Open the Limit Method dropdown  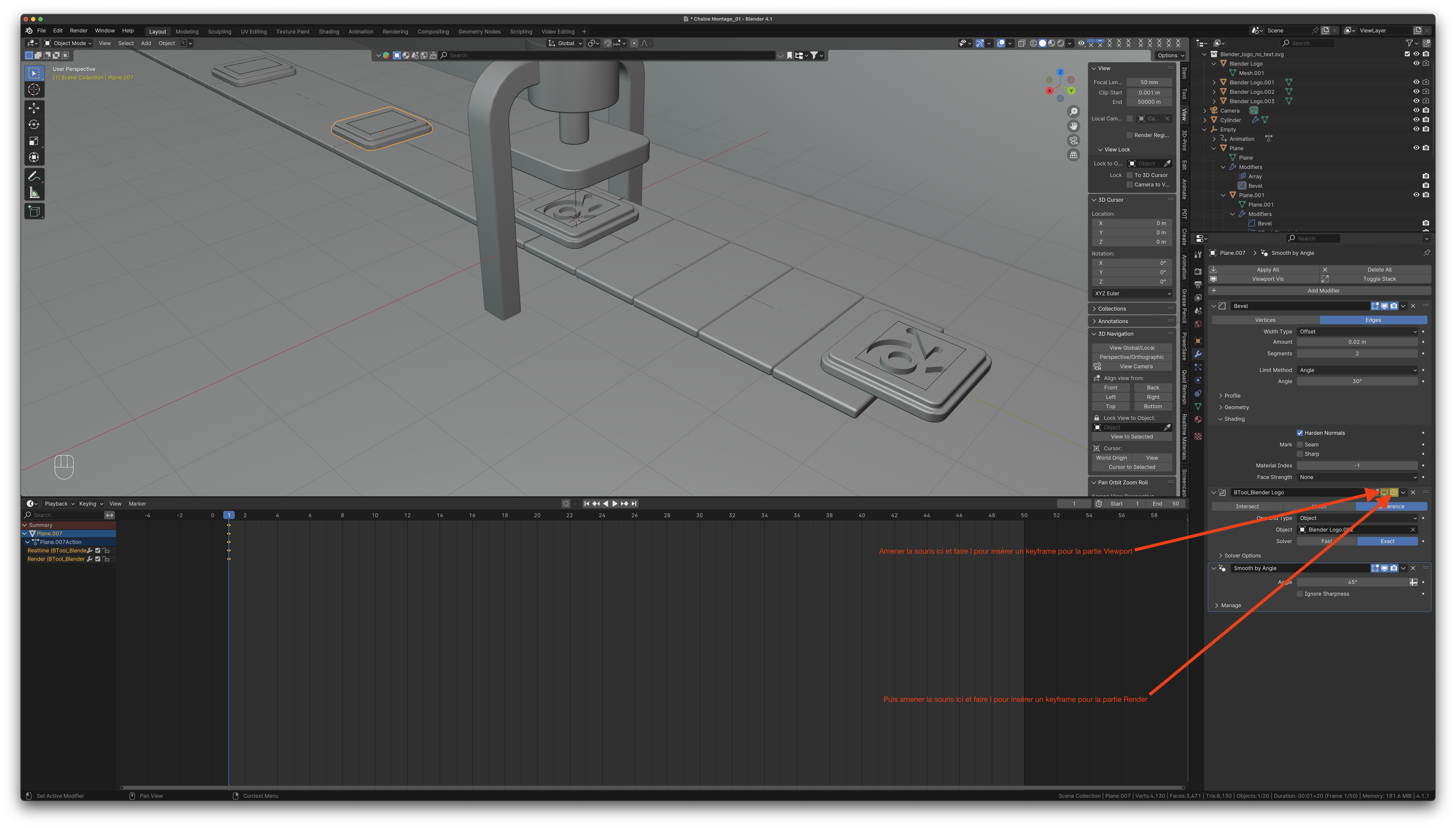[x=1357, y=370]
